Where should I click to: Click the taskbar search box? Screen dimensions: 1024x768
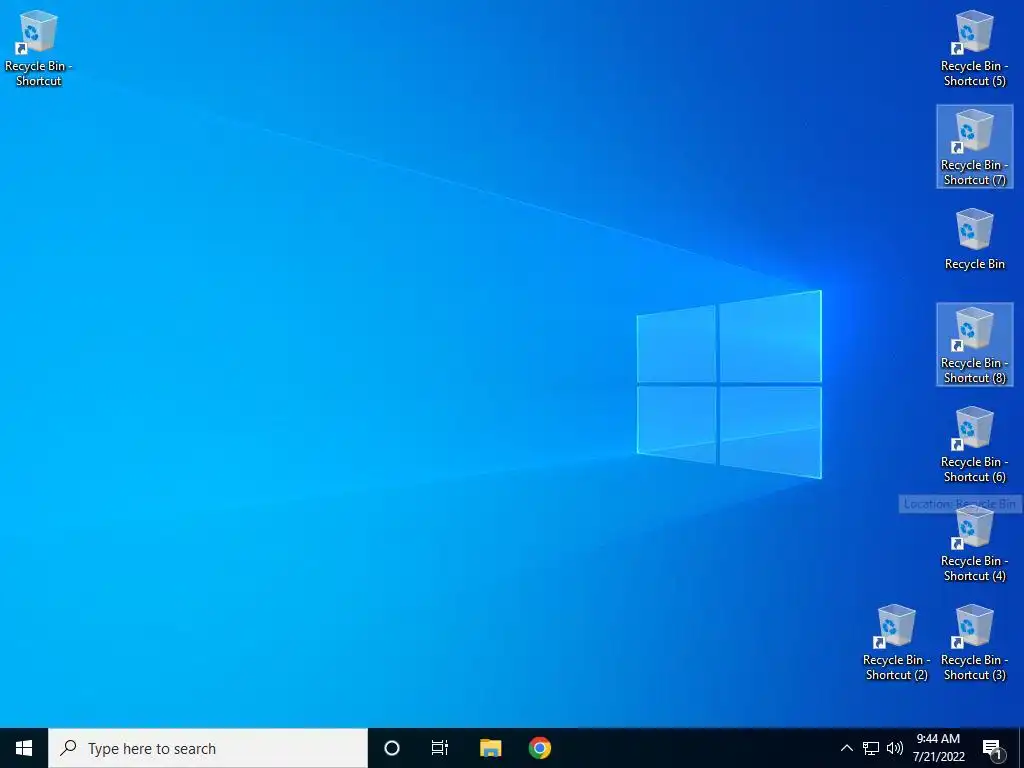208,748
